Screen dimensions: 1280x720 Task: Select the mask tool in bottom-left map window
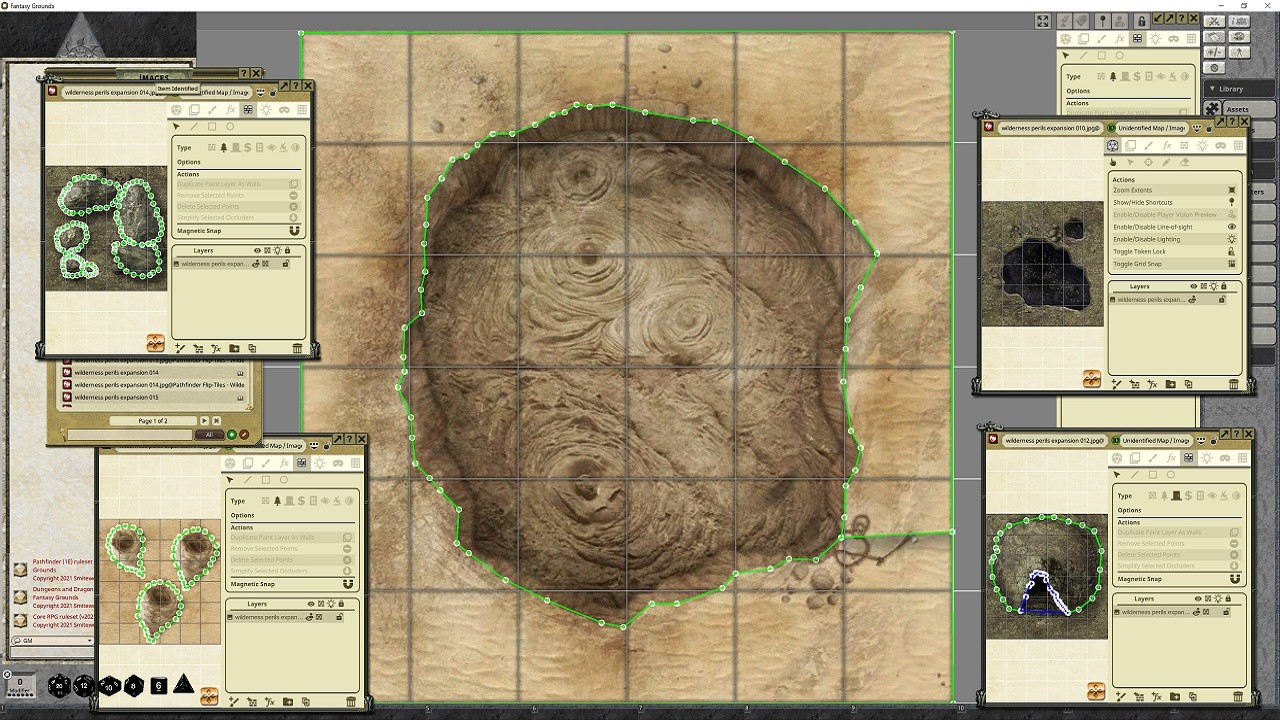tap(337, 463)
